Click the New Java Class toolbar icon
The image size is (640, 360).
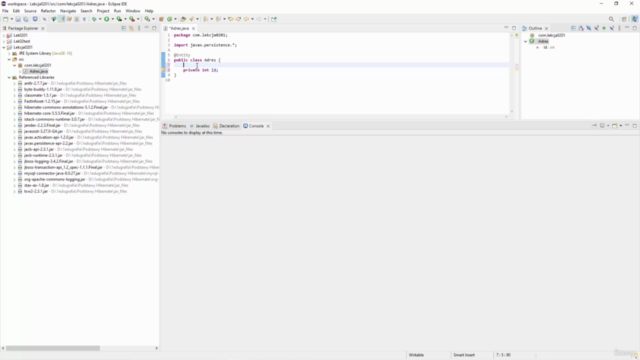[x=169, y=19]
